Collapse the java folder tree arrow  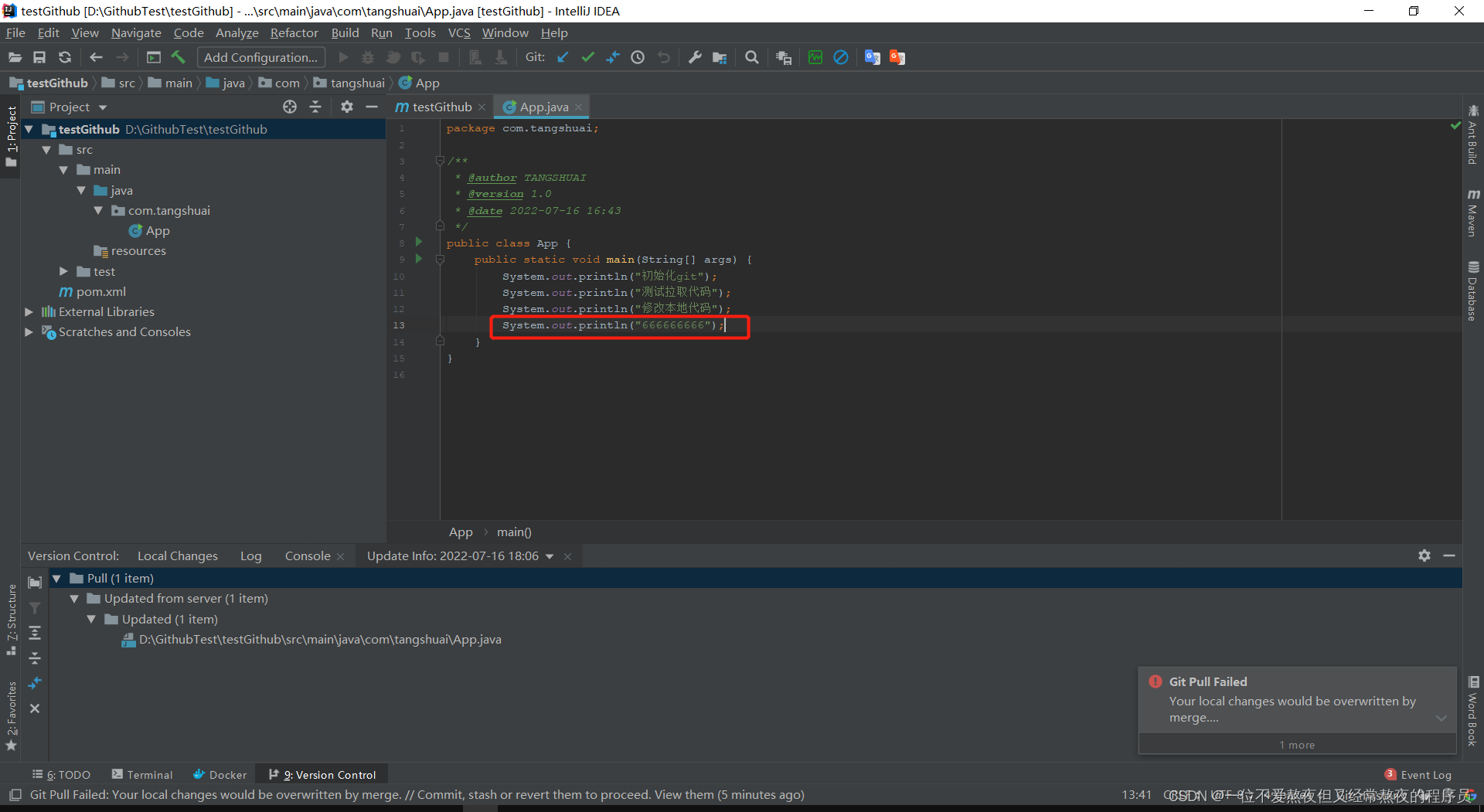[x=81, y=190]
